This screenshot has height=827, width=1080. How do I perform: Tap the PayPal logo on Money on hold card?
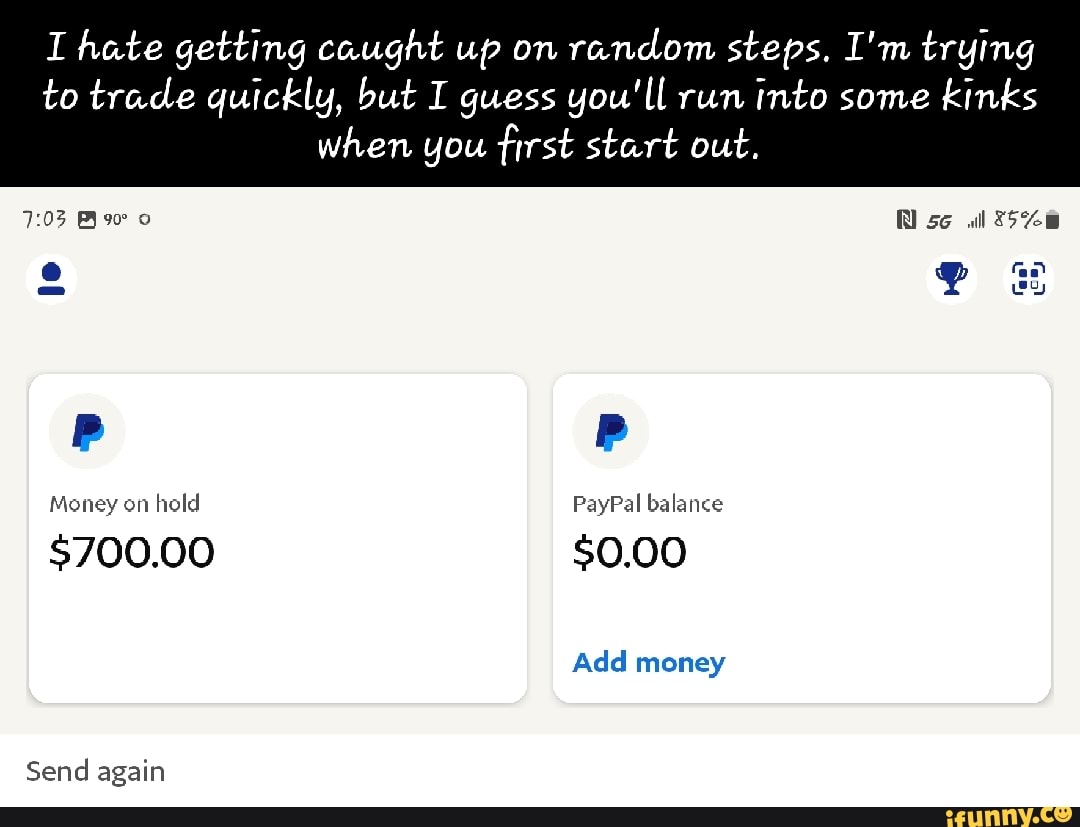pos(87,431)
